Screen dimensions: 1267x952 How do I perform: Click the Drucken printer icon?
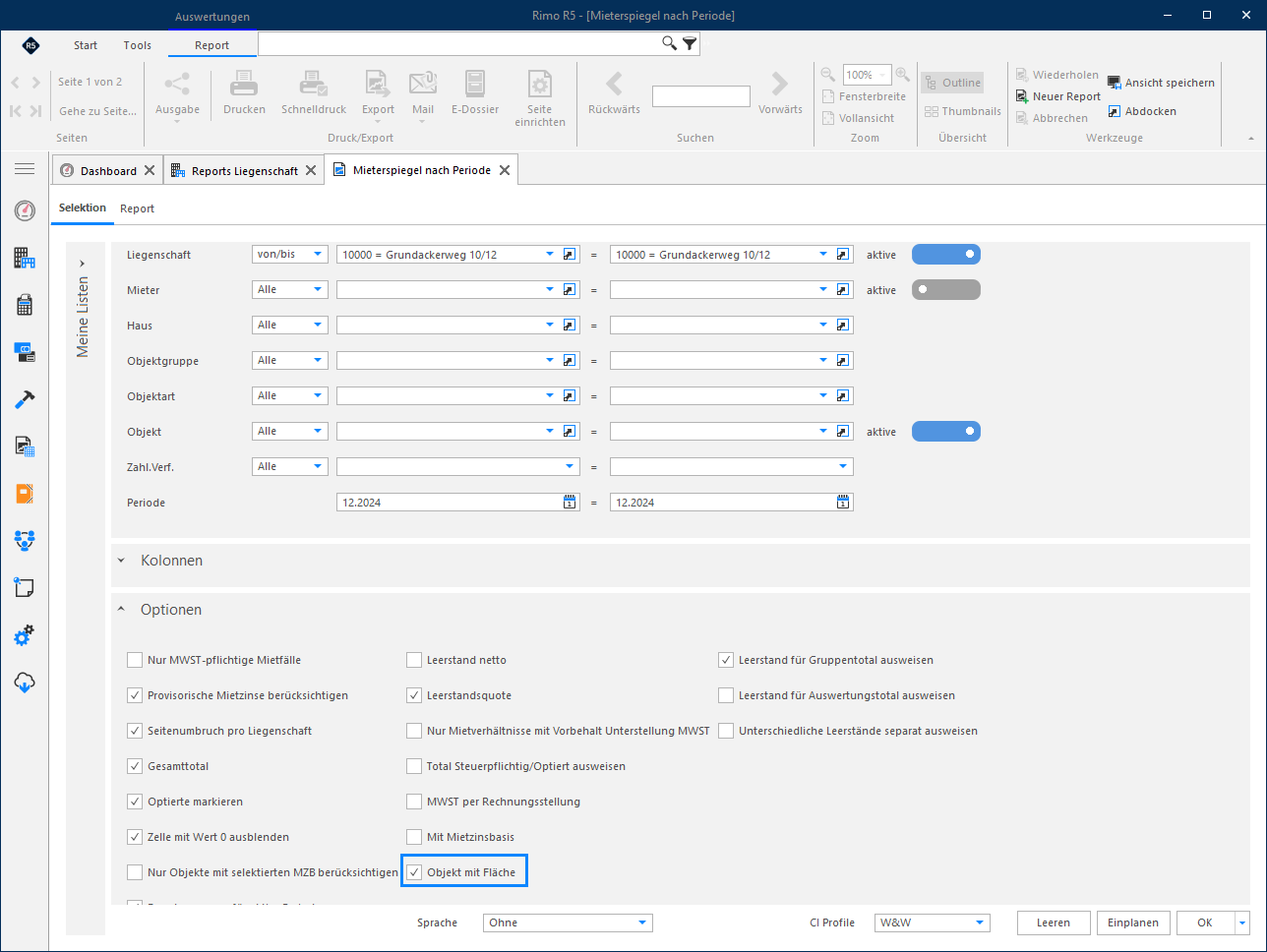(x=244, y=84)
